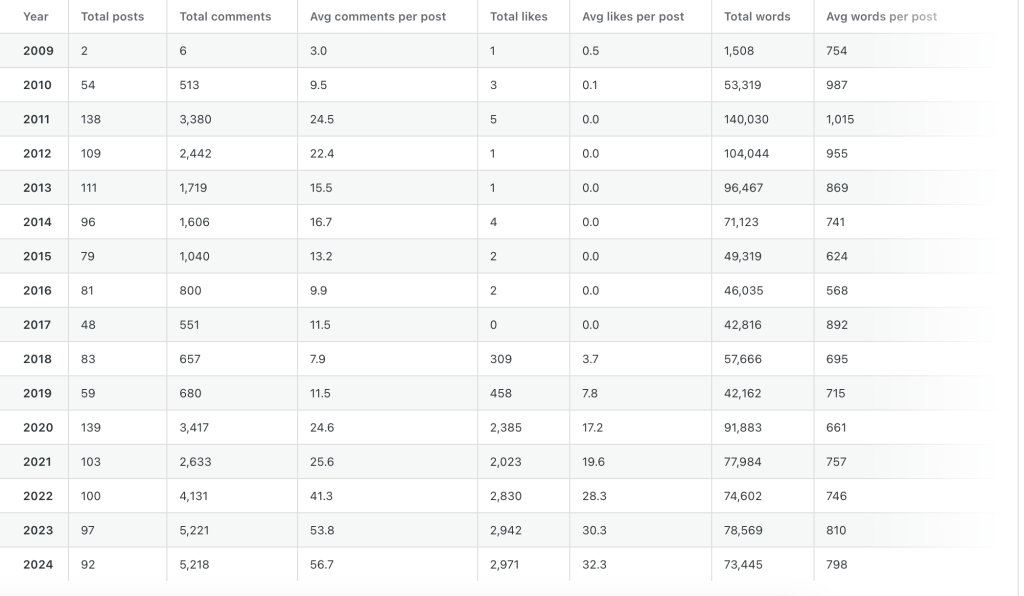Select avg likes per post value 19.6
The width and height of the screenshot is (1024, 596).
[x=593, y=462]
